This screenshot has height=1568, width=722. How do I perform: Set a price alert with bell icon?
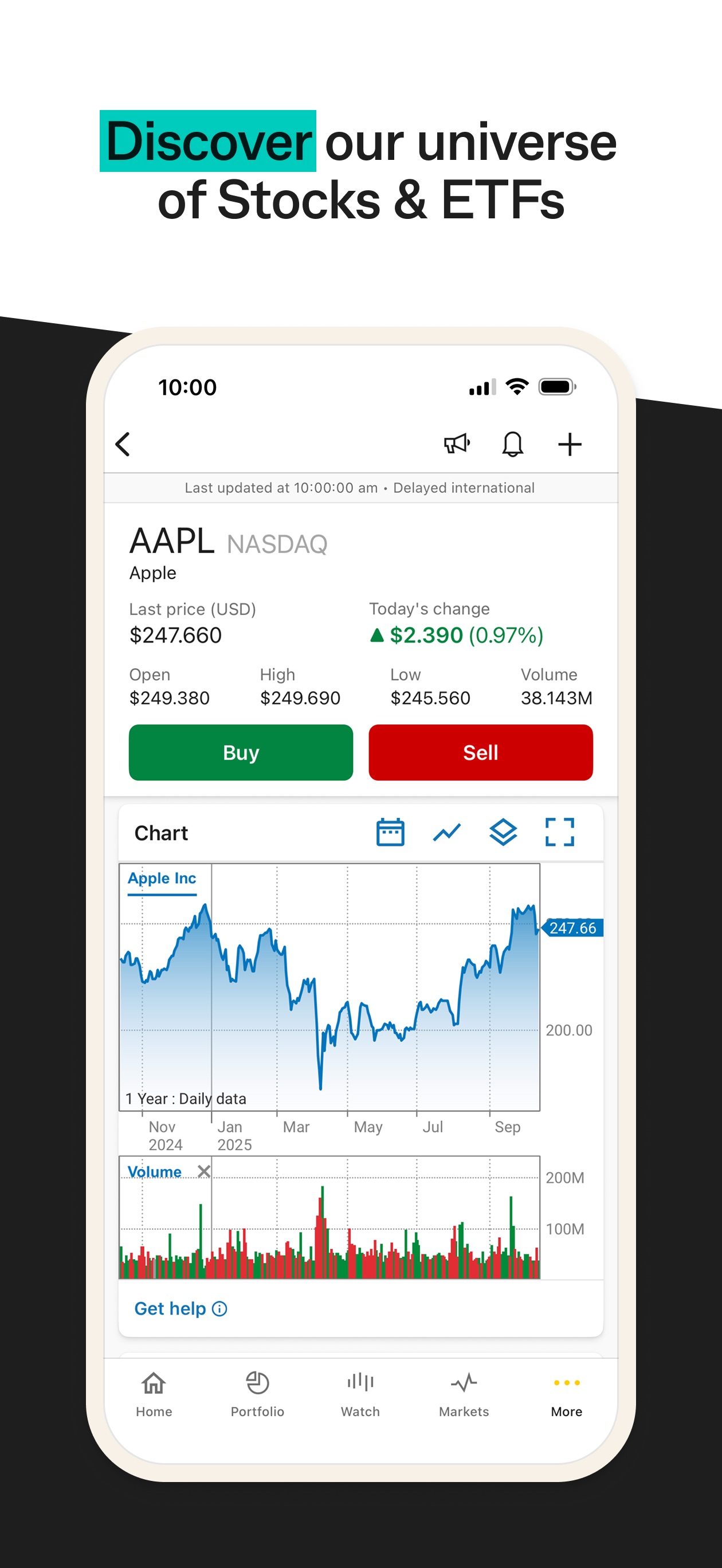click(513, 444)
